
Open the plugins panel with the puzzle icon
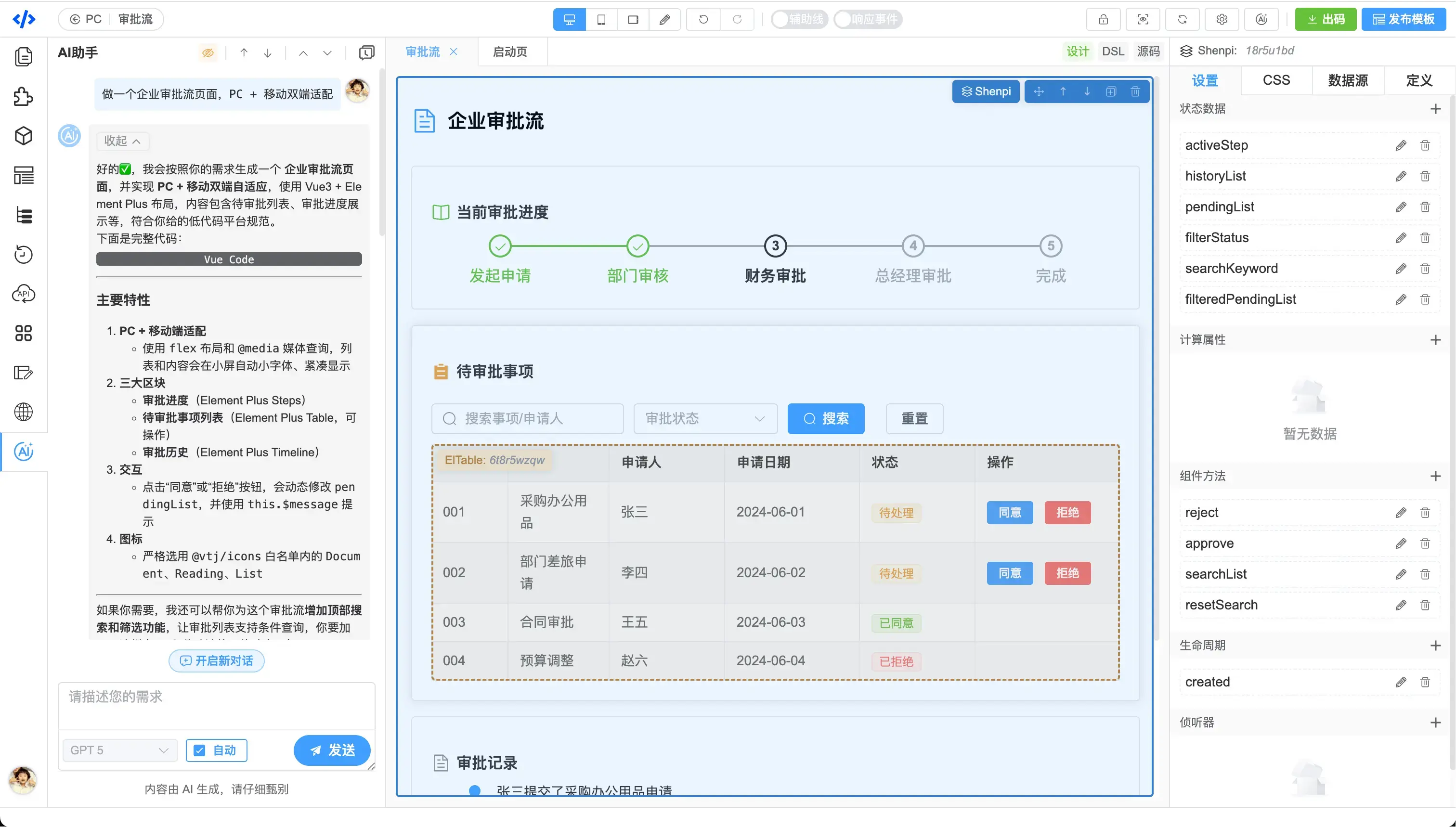pos(24,97)
